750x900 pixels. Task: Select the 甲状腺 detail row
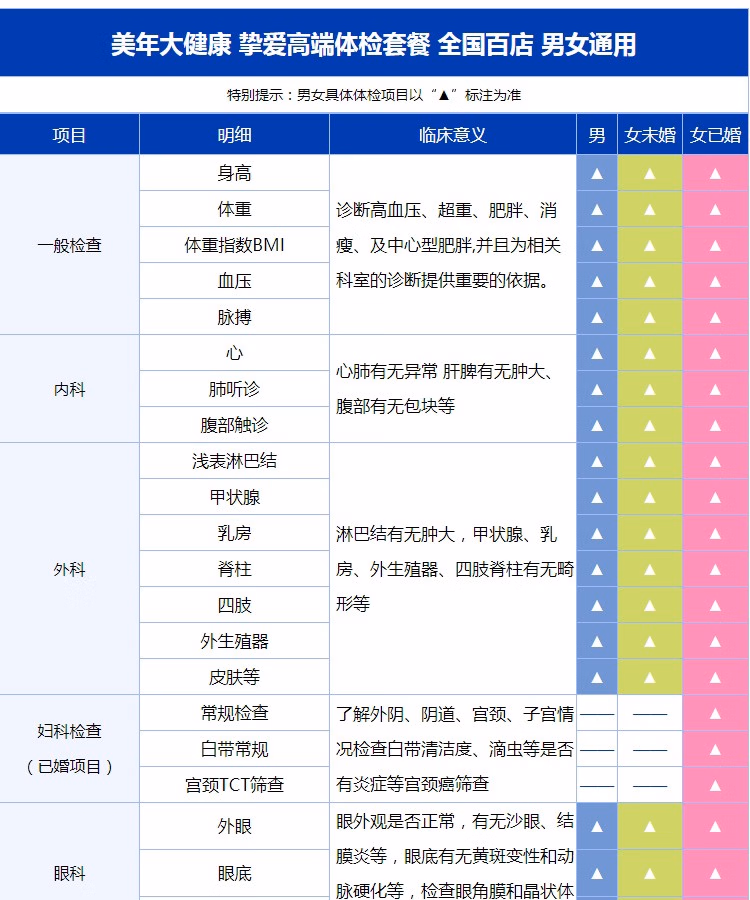click(x=234, y=497)
